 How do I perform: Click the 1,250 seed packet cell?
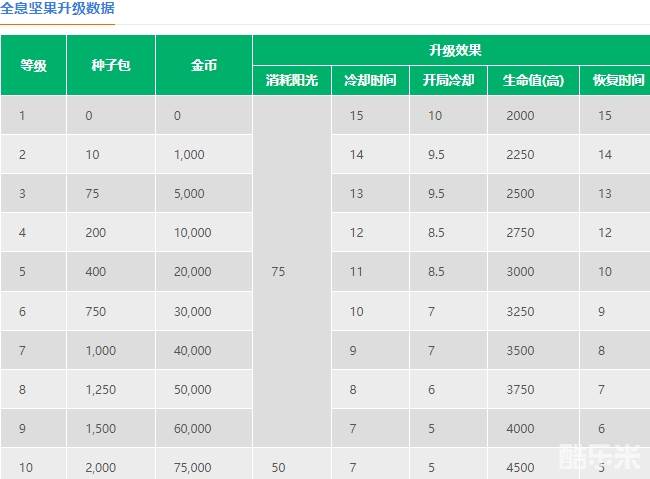(x=100, y=389)
